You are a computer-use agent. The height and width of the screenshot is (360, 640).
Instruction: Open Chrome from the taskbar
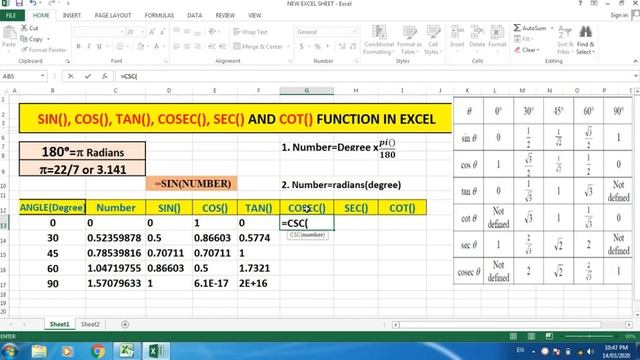(x=98, y=351)
